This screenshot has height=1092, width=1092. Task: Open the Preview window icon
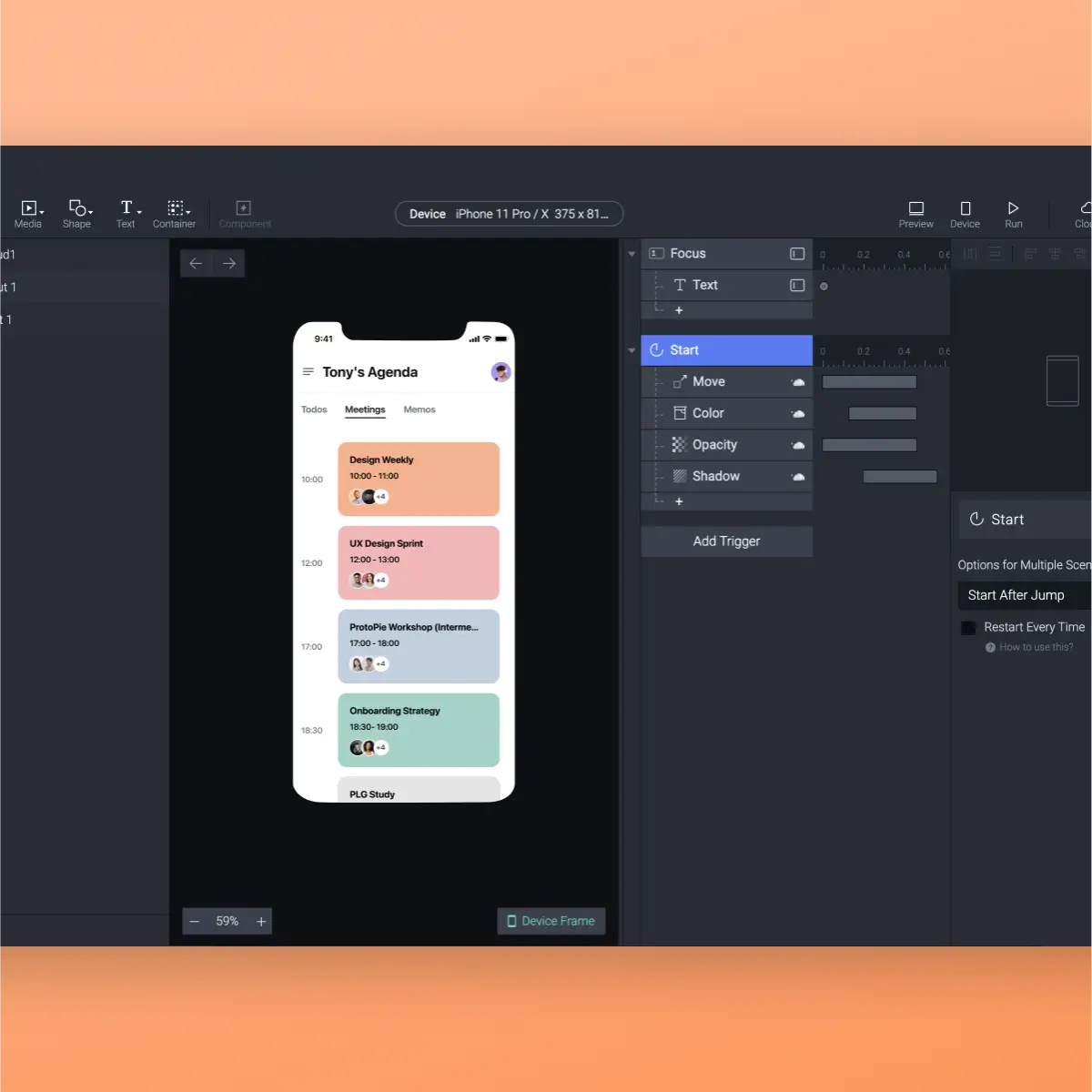915,214
